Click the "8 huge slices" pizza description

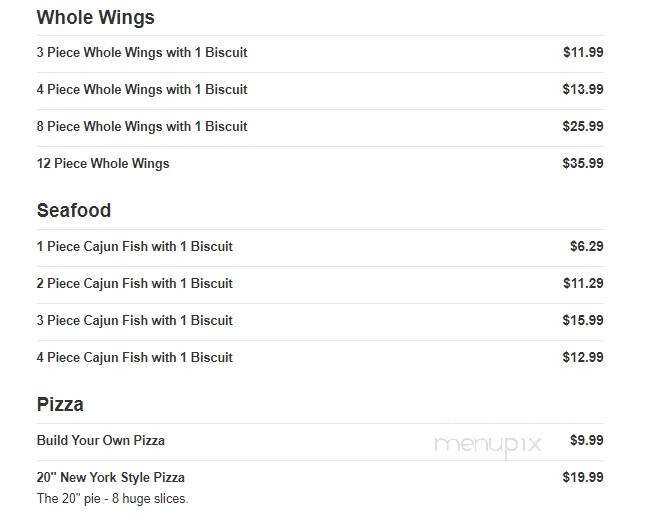pos(113,498)
